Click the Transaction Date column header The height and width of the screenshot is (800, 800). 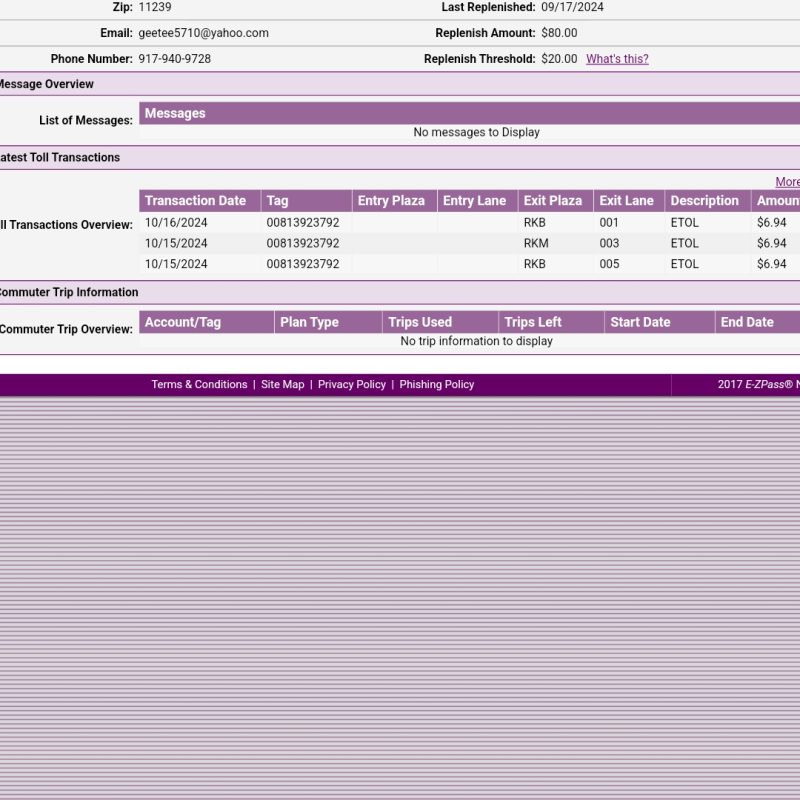[x=195, y=201]
